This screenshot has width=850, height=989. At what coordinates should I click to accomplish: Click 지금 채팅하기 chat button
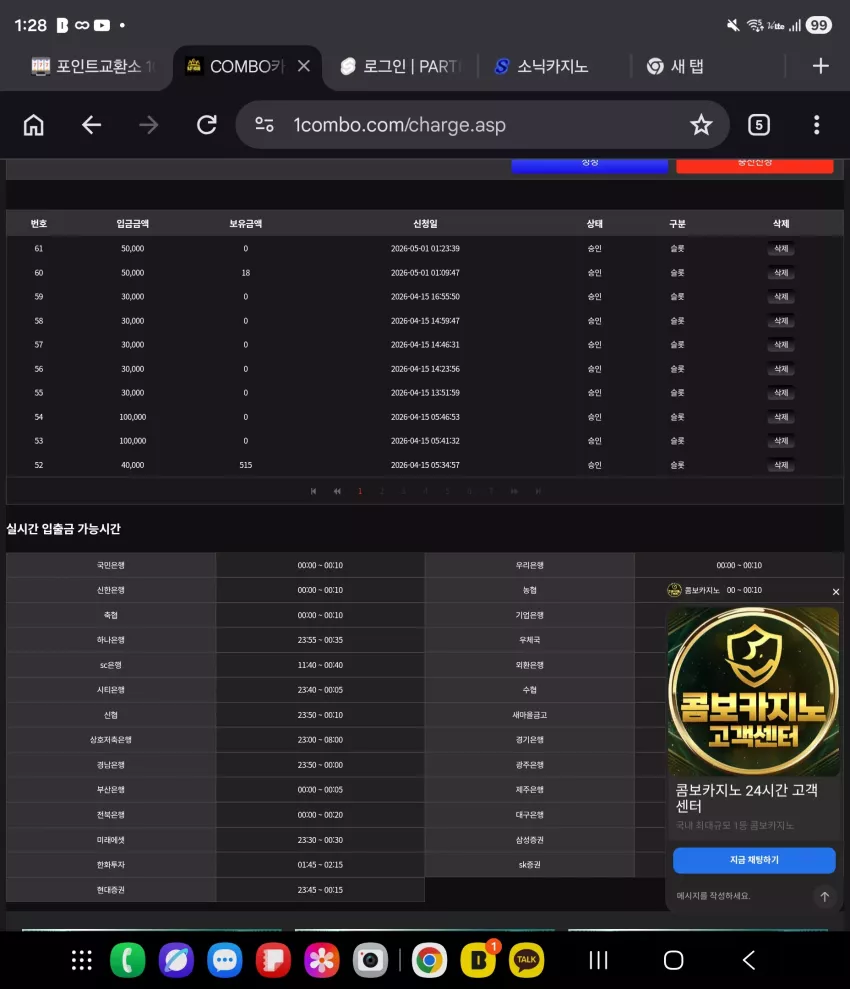[x=754, y=860]
